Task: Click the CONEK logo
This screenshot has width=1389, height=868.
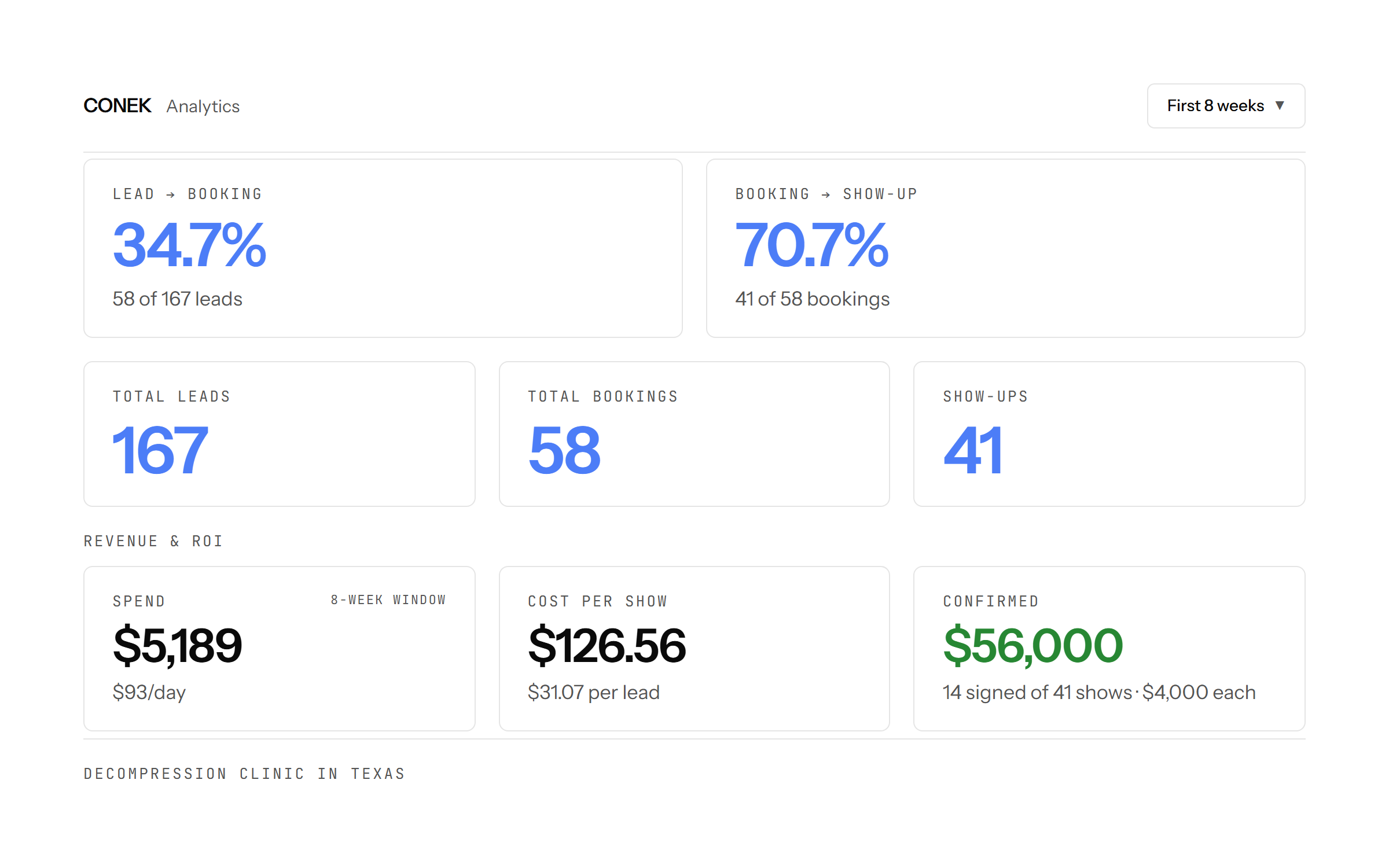Action: click(x=117, y=106)
